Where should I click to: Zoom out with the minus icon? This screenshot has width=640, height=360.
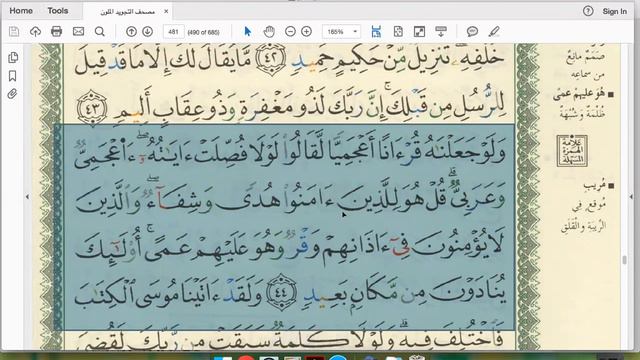tap(290, 31)
